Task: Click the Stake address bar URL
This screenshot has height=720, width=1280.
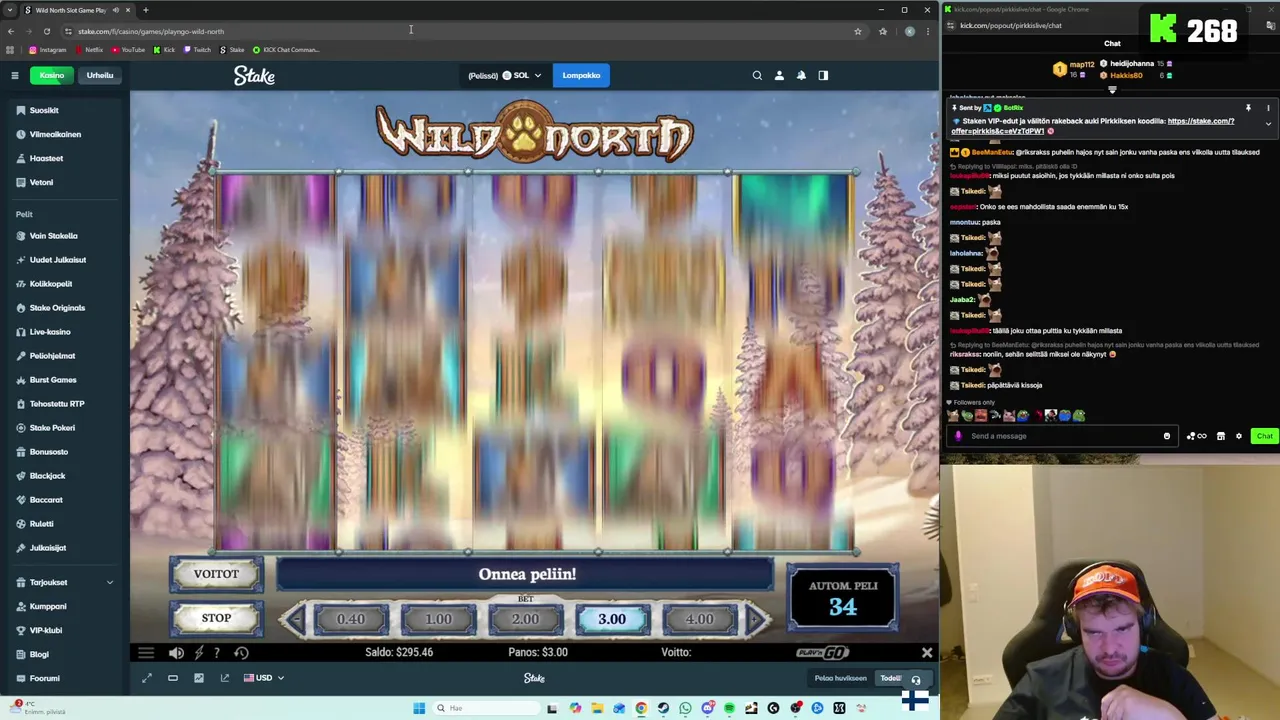Action: point(151,31)
